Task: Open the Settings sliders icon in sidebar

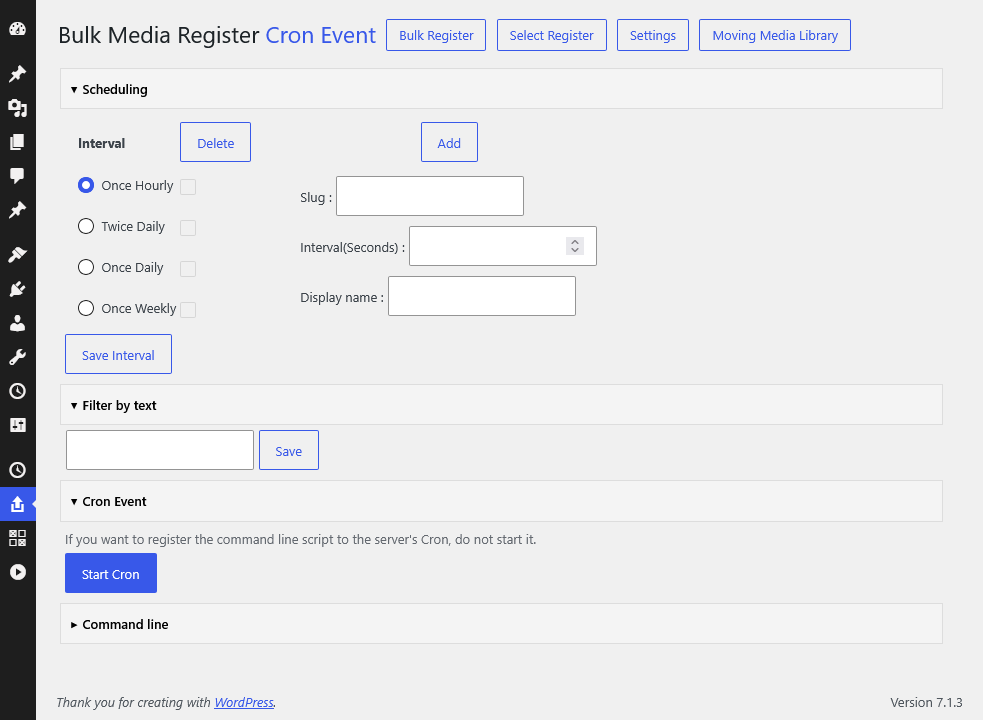Action: pyautogui.click(x=18, y=425)
